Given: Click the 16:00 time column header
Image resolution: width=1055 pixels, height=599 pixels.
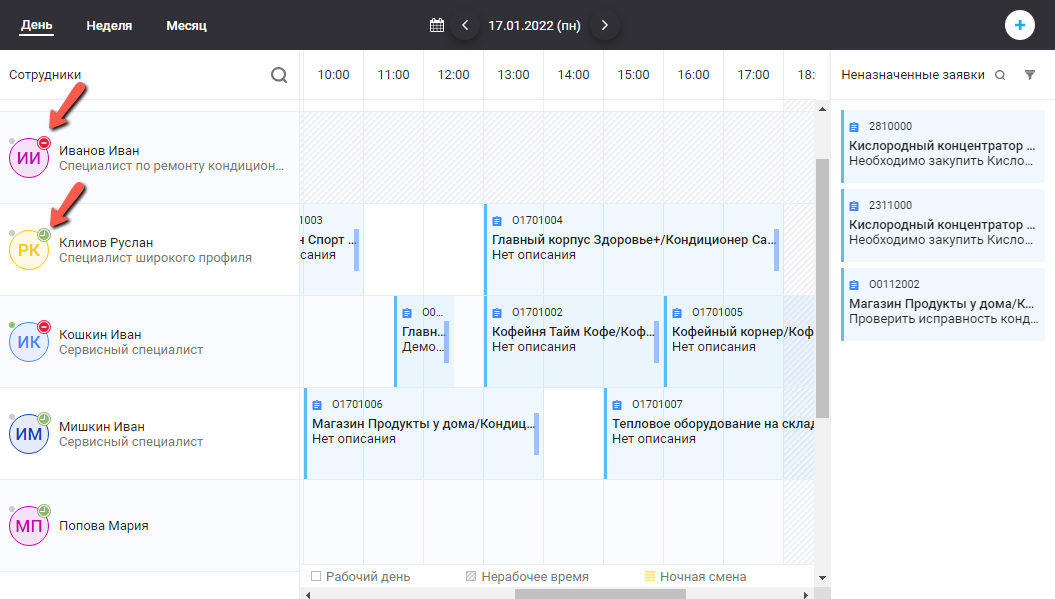Looking at the screenshot, I should click(694, 75).
